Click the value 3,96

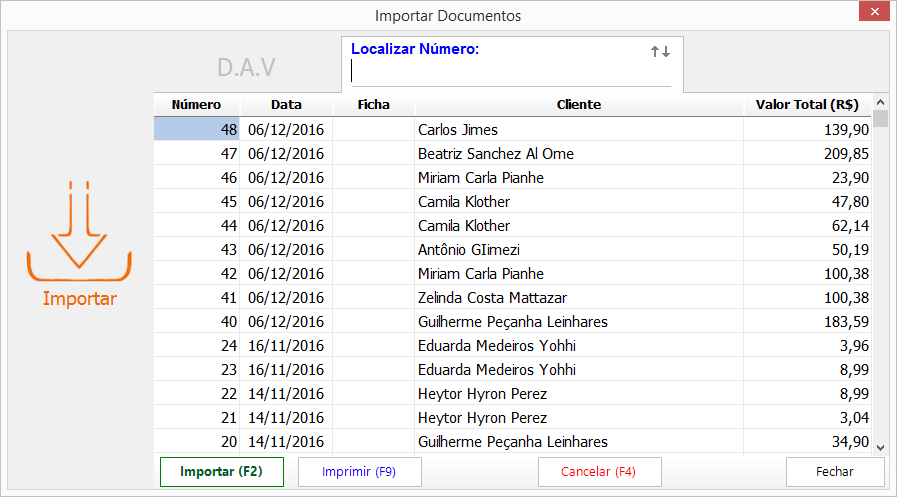[854, 346]
